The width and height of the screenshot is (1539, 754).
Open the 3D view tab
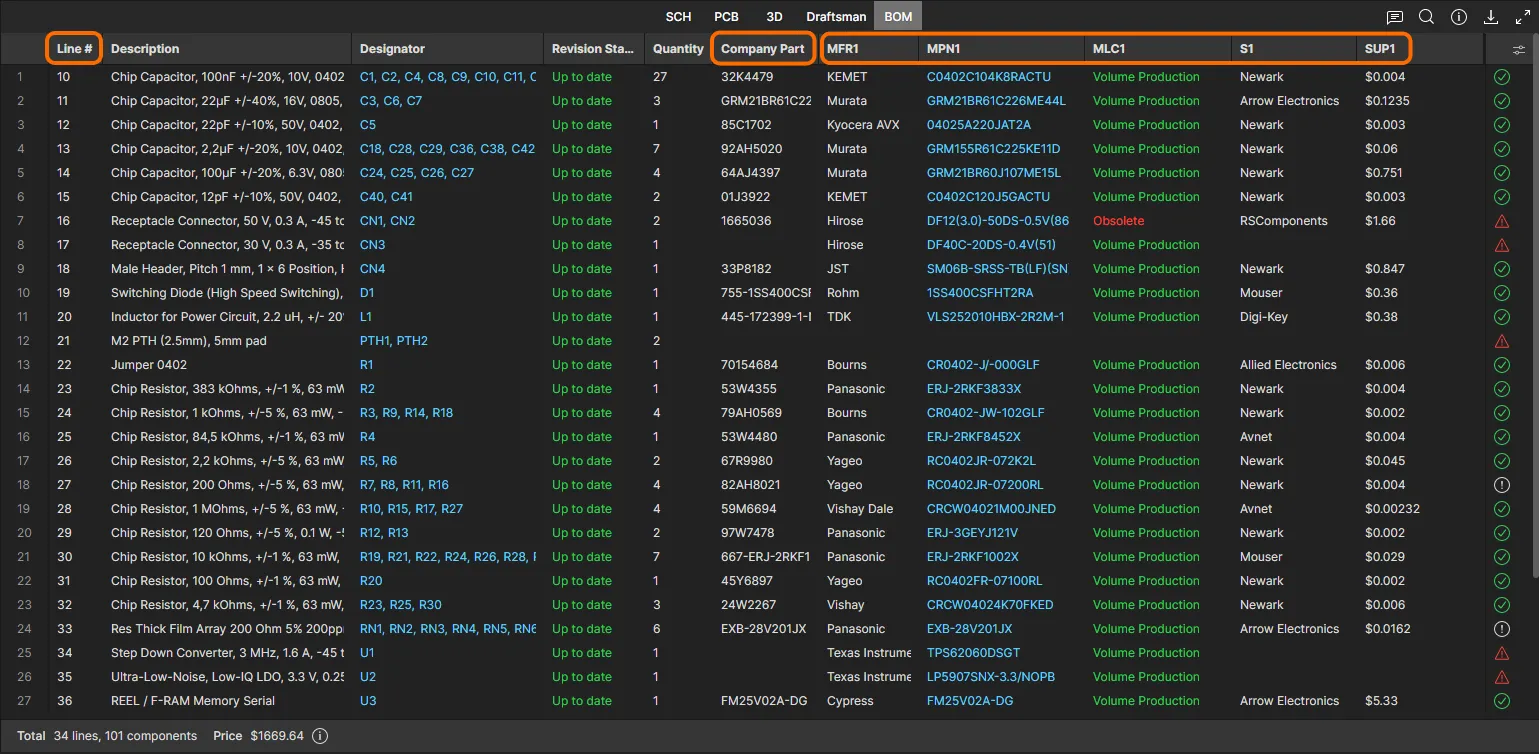(774, 17)
